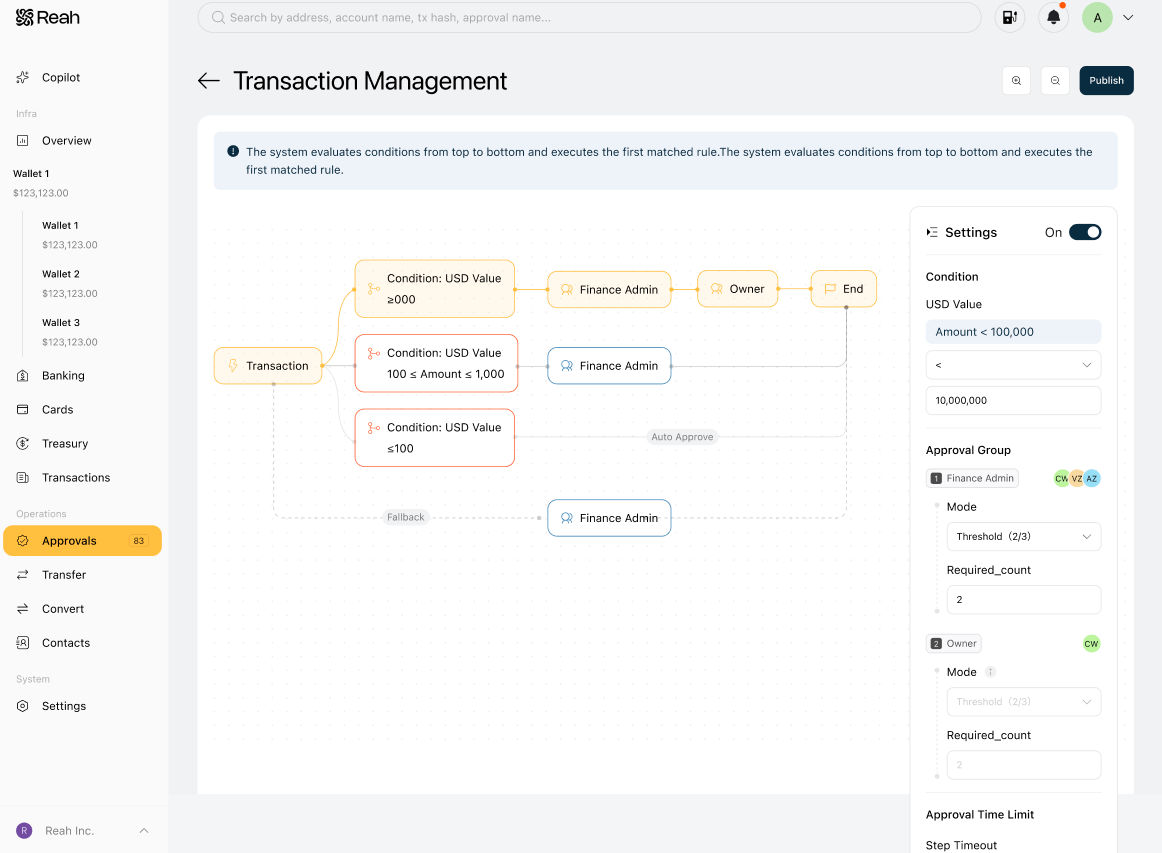
Task: Open the account avatar chevron menu
Action: pyautogui.click(x=1128, y=18)
